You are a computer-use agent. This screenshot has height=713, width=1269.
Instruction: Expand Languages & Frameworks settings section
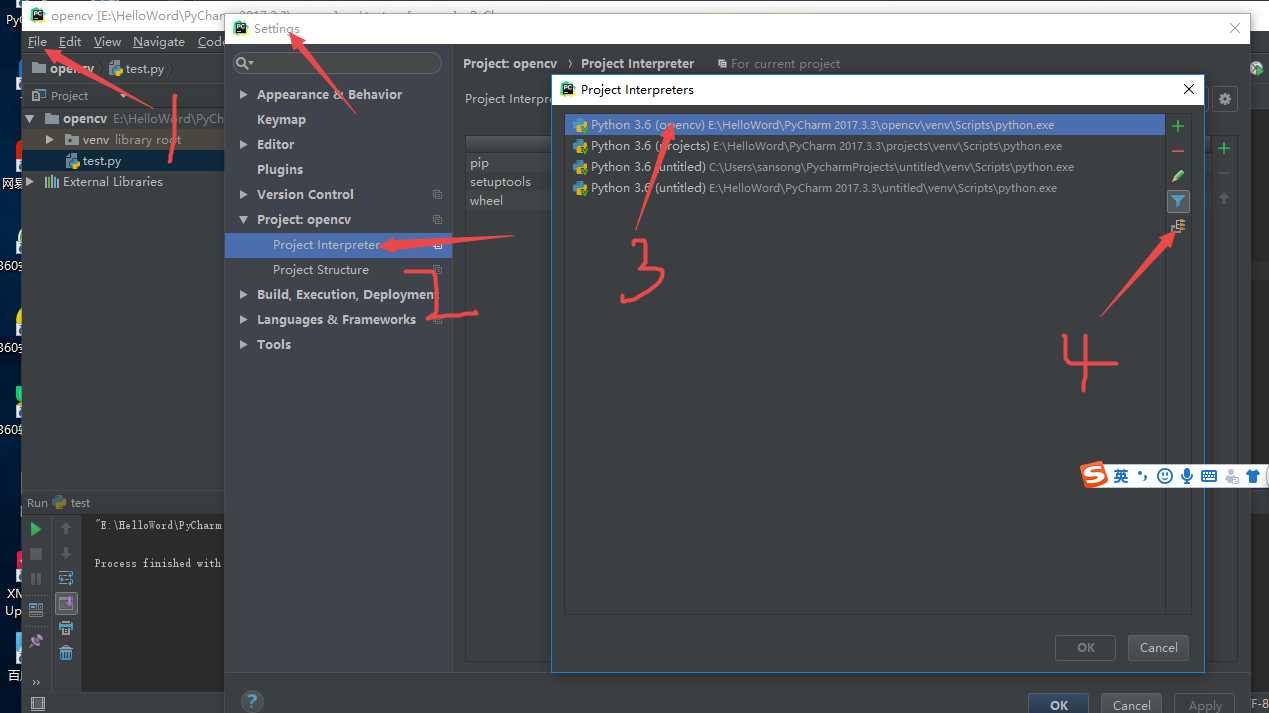point(244,320)
